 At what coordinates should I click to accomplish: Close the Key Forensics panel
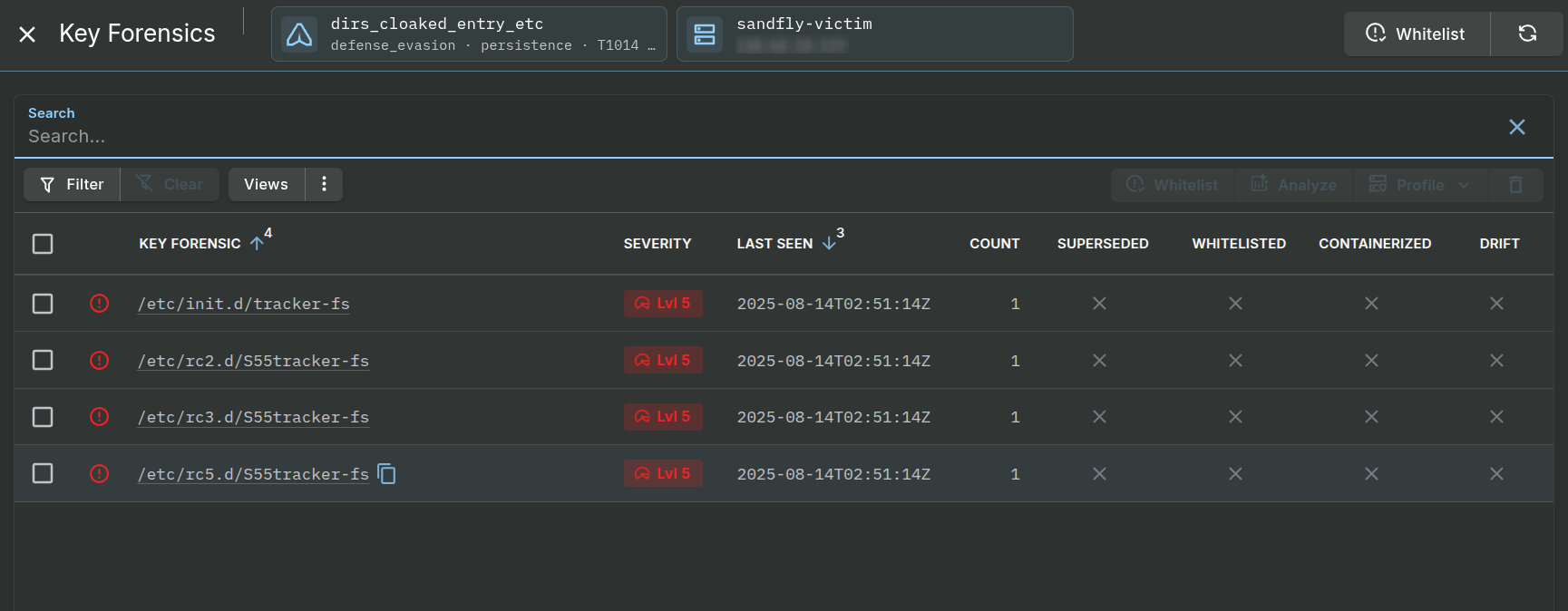coord(27,34)
